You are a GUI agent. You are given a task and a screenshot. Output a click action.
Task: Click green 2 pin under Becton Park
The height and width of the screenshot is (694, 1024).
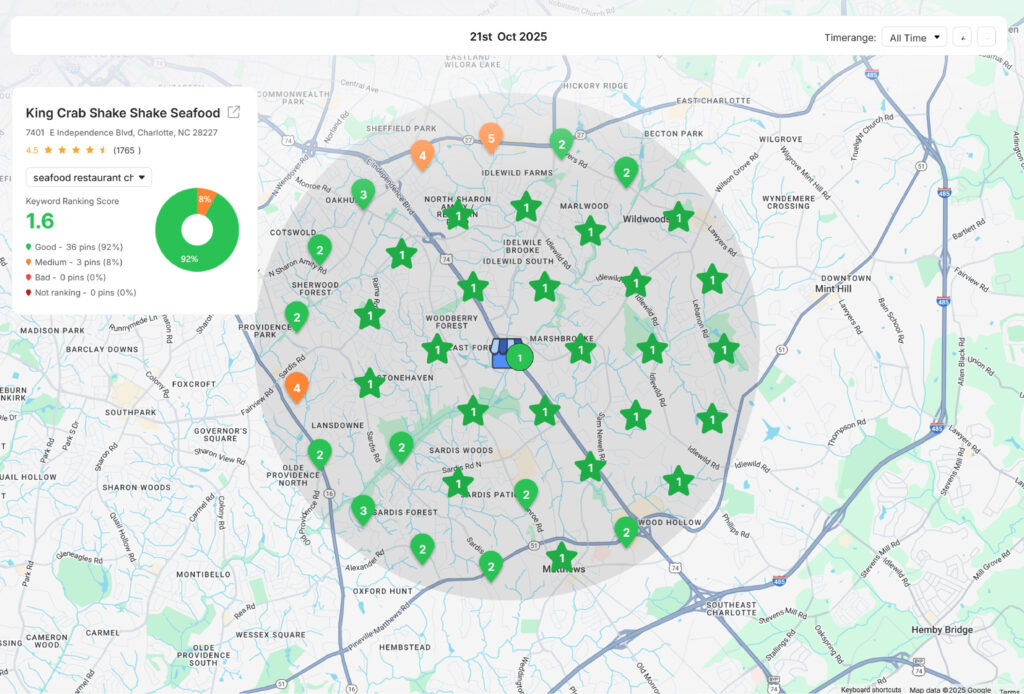(x=626, y=172)
